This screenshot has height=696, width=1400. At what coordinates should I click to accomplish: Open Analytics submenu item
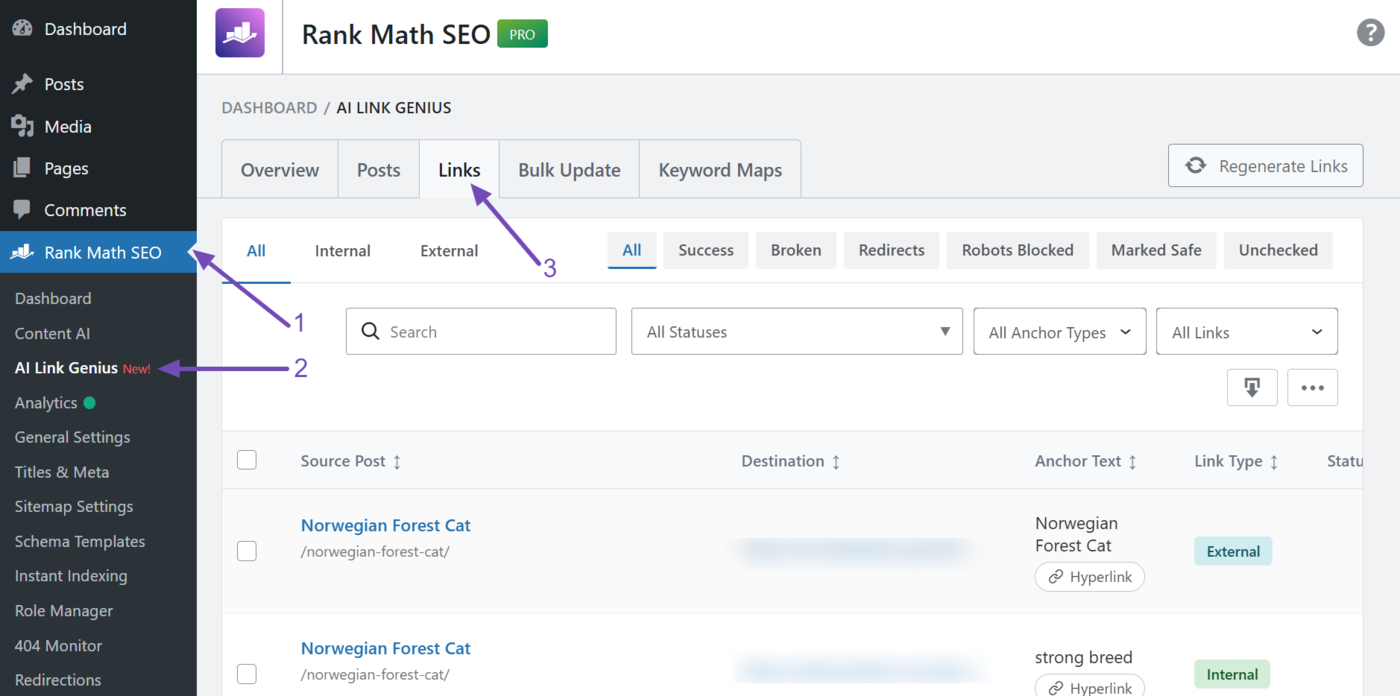point(46,403)
